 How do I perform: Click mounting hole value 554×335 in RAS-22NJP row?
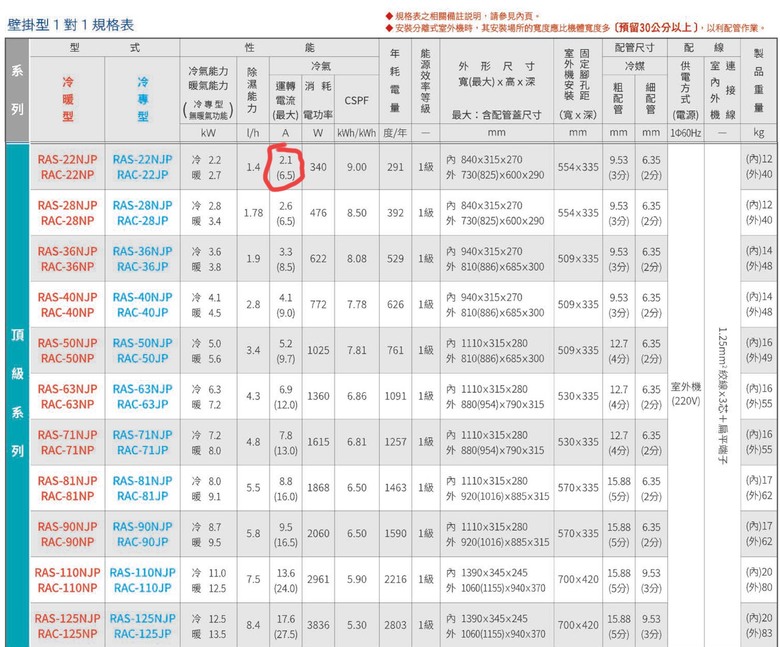click(578, 167)
